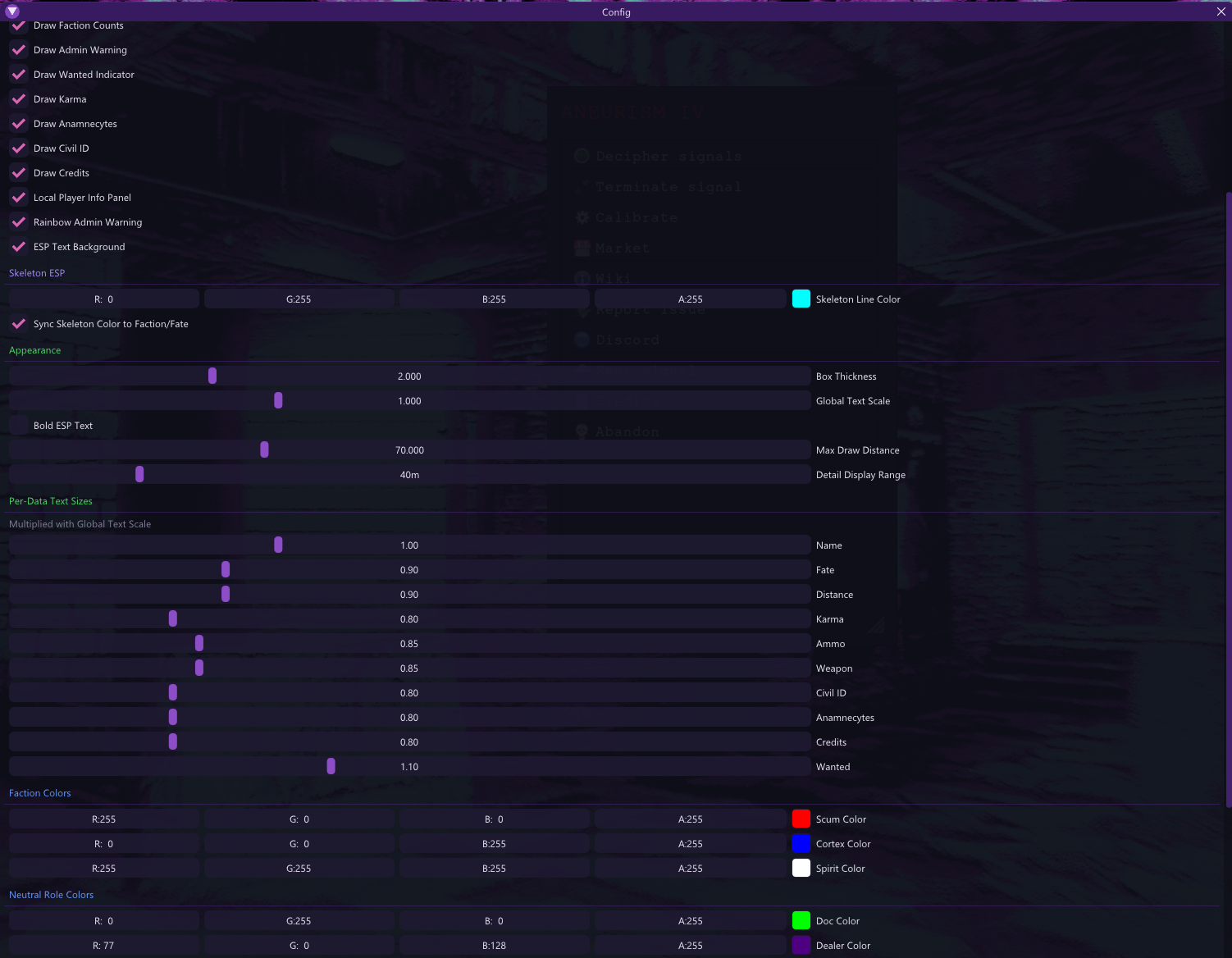1232x958 pixels.
Task: Select the Cortex Color blue value field
Action: point(495,844)
